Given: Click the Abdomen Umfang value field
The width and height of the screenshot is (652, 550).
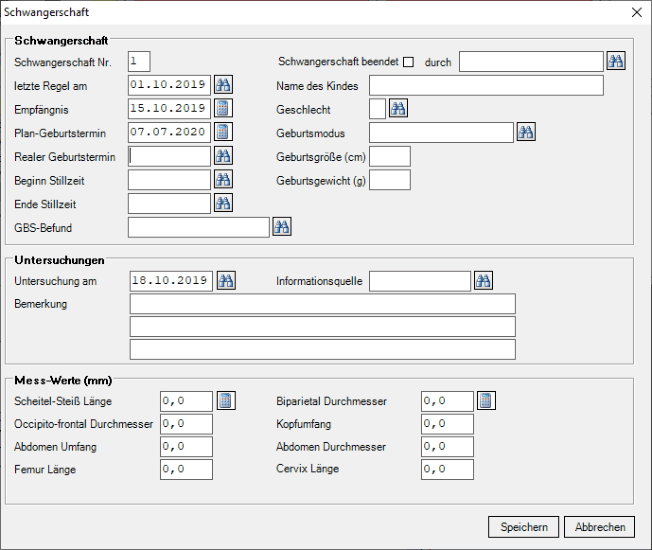Looking at the screenshot, I should click(186, 447).
